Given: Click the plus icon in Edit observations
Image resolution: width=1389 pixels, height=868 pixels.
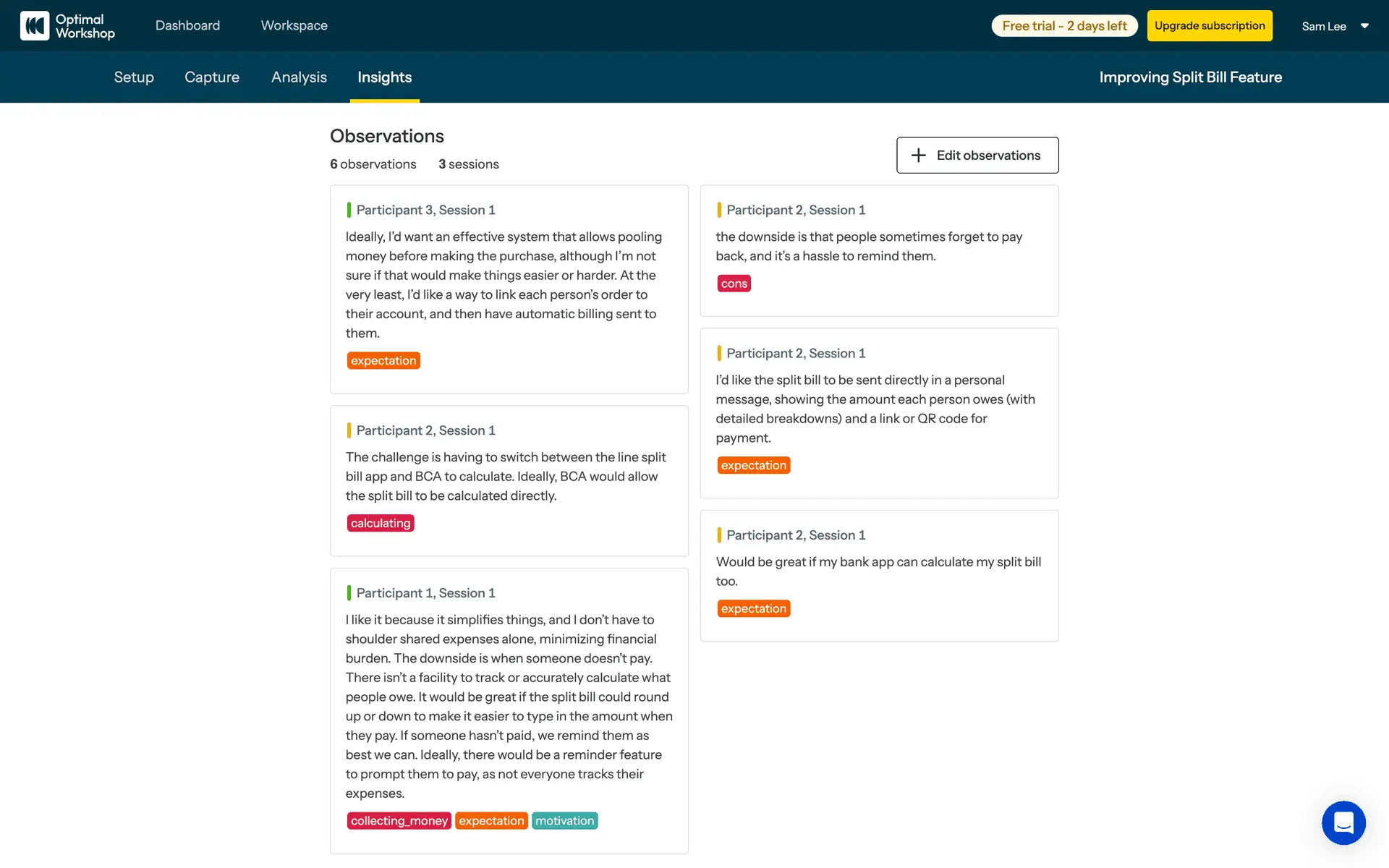Looking at the screenshot, I should (x=918, y=156).
